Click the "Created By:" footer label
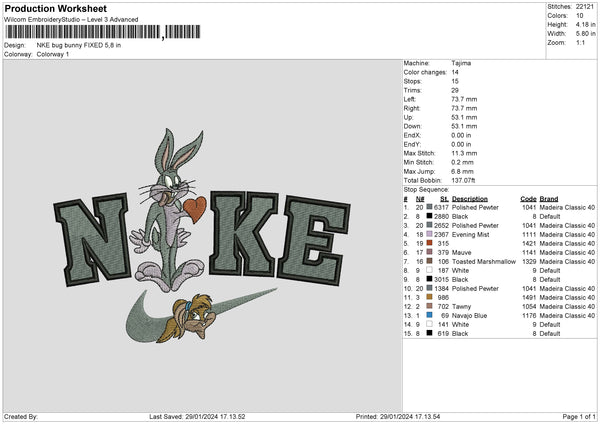Image resolution: width=600 pixels, height=424 pixels. [21, 416]
